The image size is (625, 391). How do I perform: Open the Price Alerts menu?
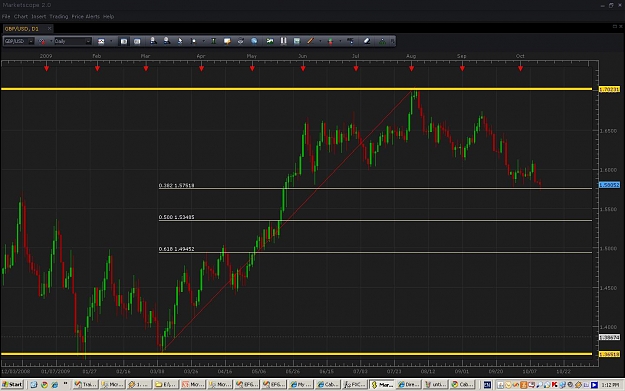85,16
